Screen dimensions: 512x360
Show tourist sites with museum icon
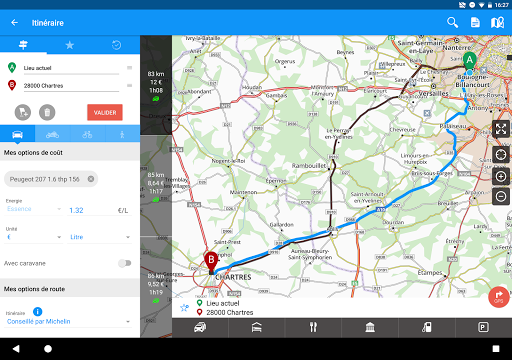(x=370, y=327)
